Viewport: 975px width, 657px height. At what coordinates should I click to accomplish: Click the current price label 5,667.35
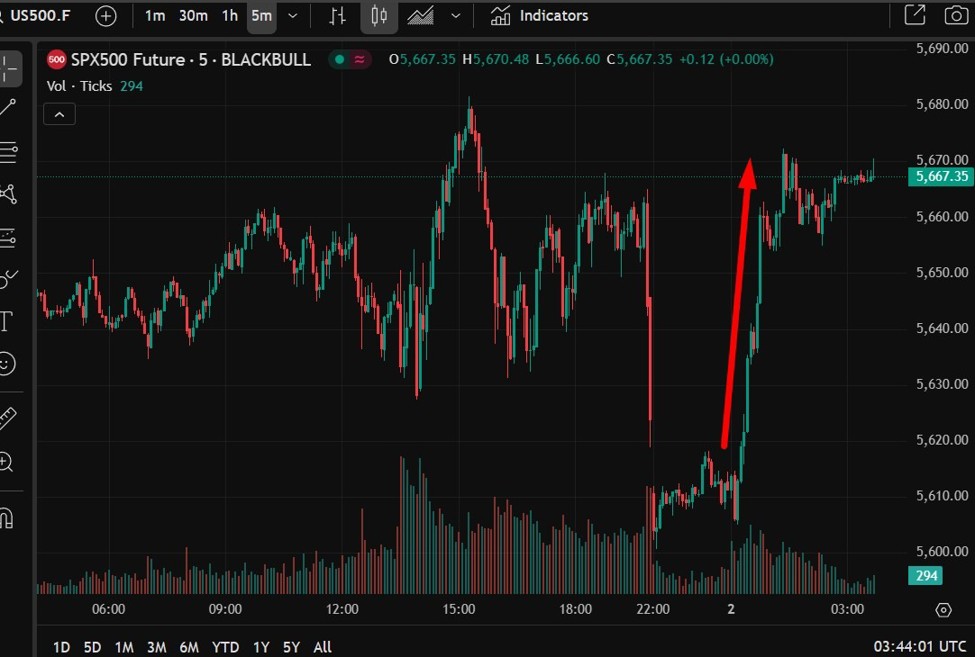941,177
